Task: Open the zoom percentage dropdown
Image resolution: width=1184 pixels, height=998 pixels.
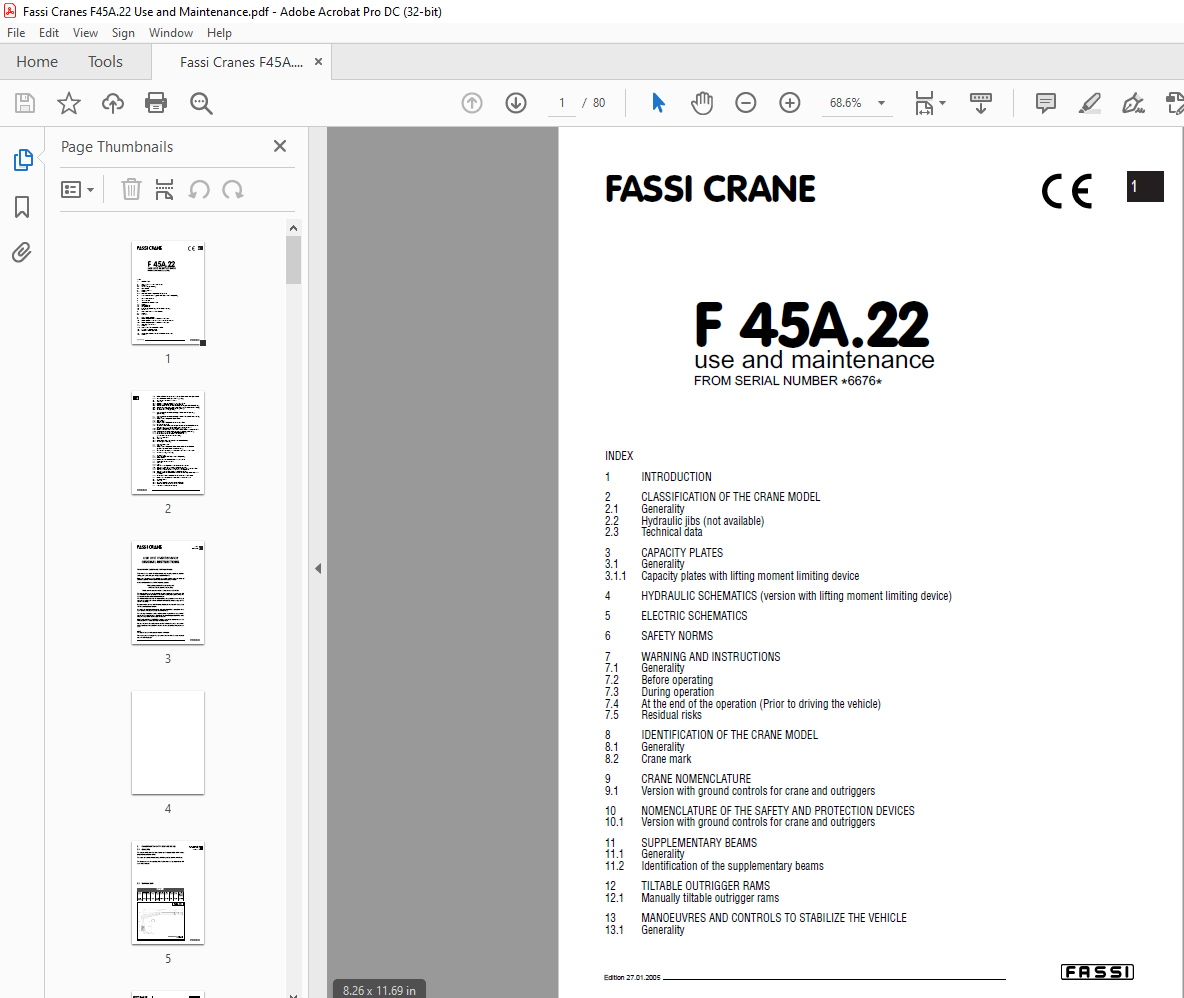Action: point(881,103)
